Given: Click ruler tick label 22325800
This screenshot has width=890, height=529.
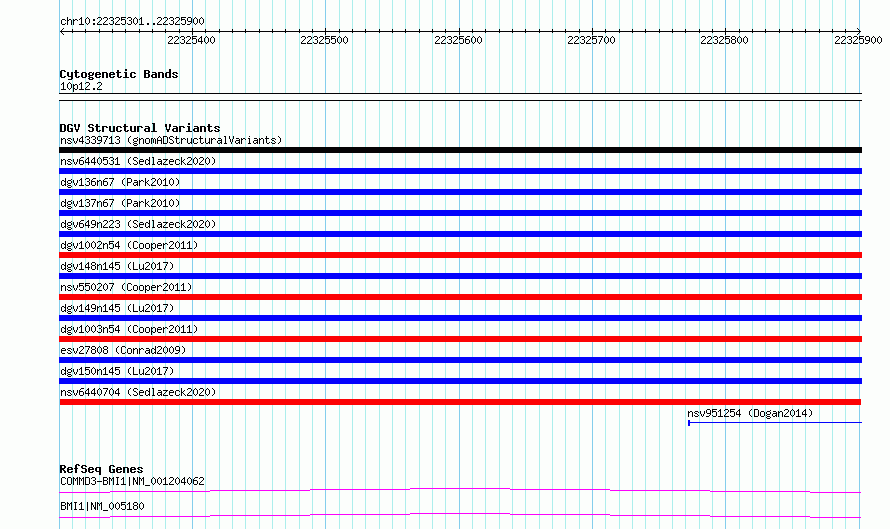Looking at the screenshot, I should (724, 40).
